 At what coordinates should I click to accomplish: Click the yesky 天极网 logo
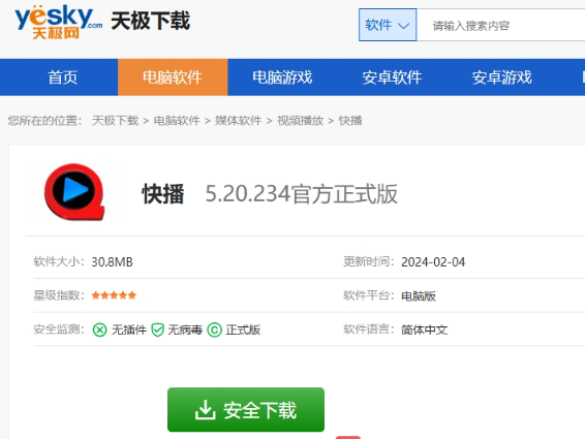tap(58, 22)
